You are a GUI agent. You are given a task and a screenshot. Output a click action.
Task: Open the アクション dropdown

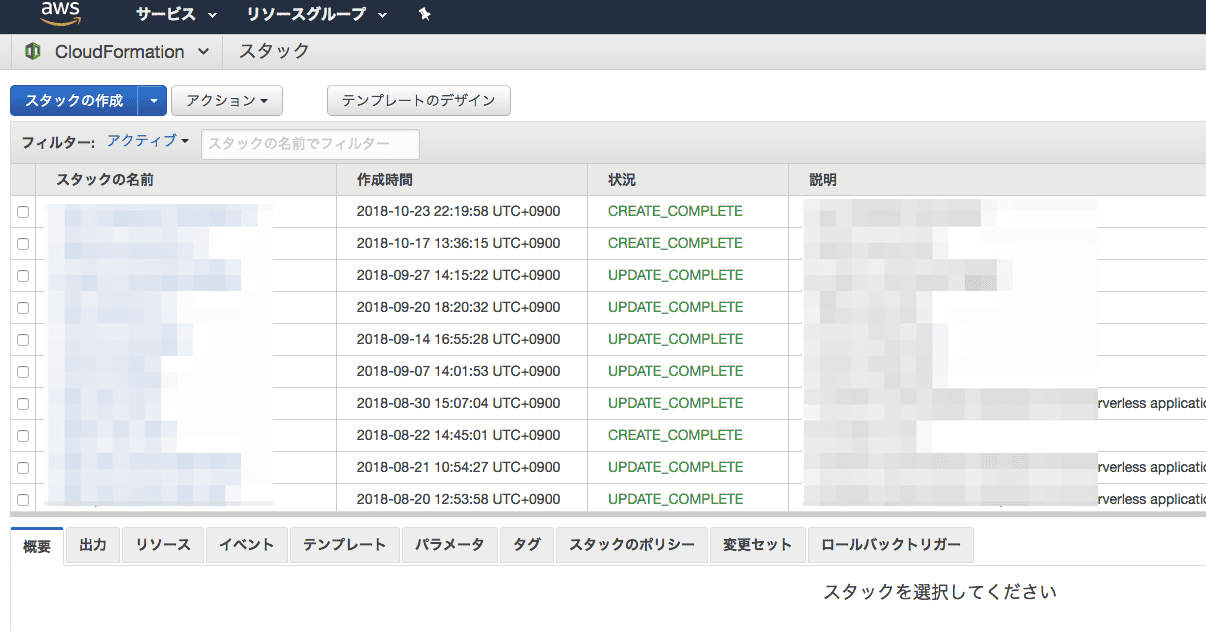(x=227, y=100)
